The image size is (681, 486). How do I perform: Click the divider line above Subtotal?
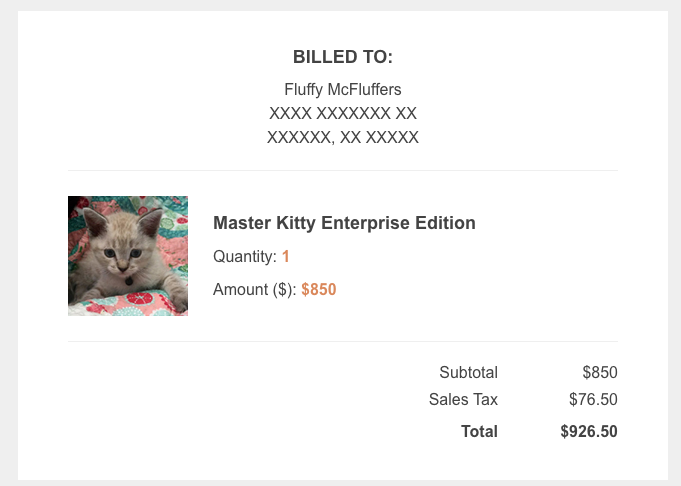coord(343,341)
